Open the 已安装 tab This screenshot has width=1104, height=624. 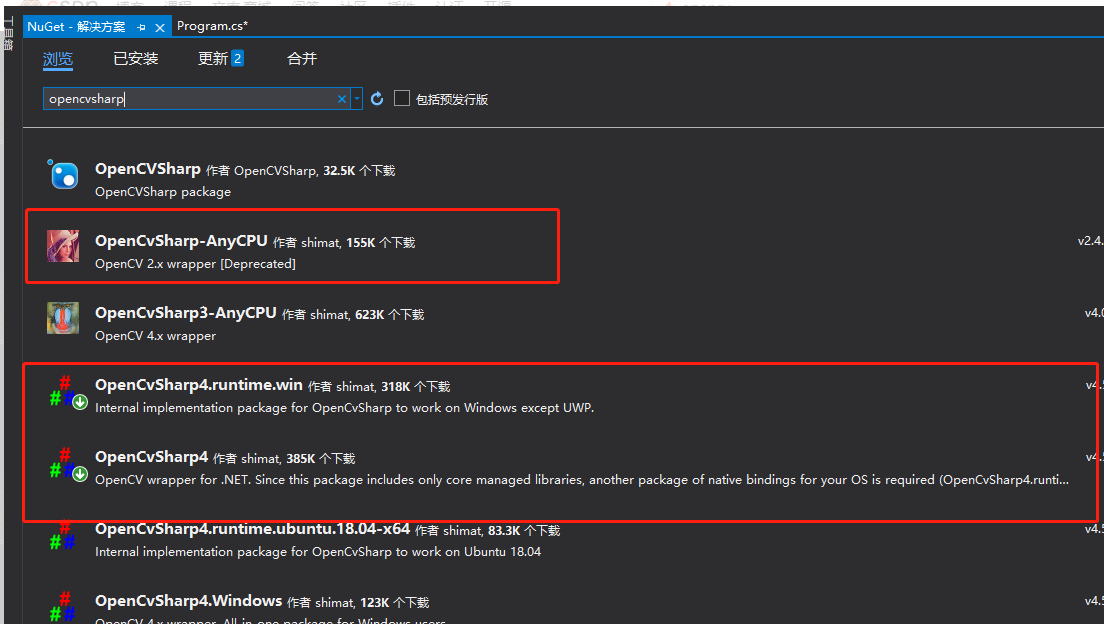click(x=136, y=58)
